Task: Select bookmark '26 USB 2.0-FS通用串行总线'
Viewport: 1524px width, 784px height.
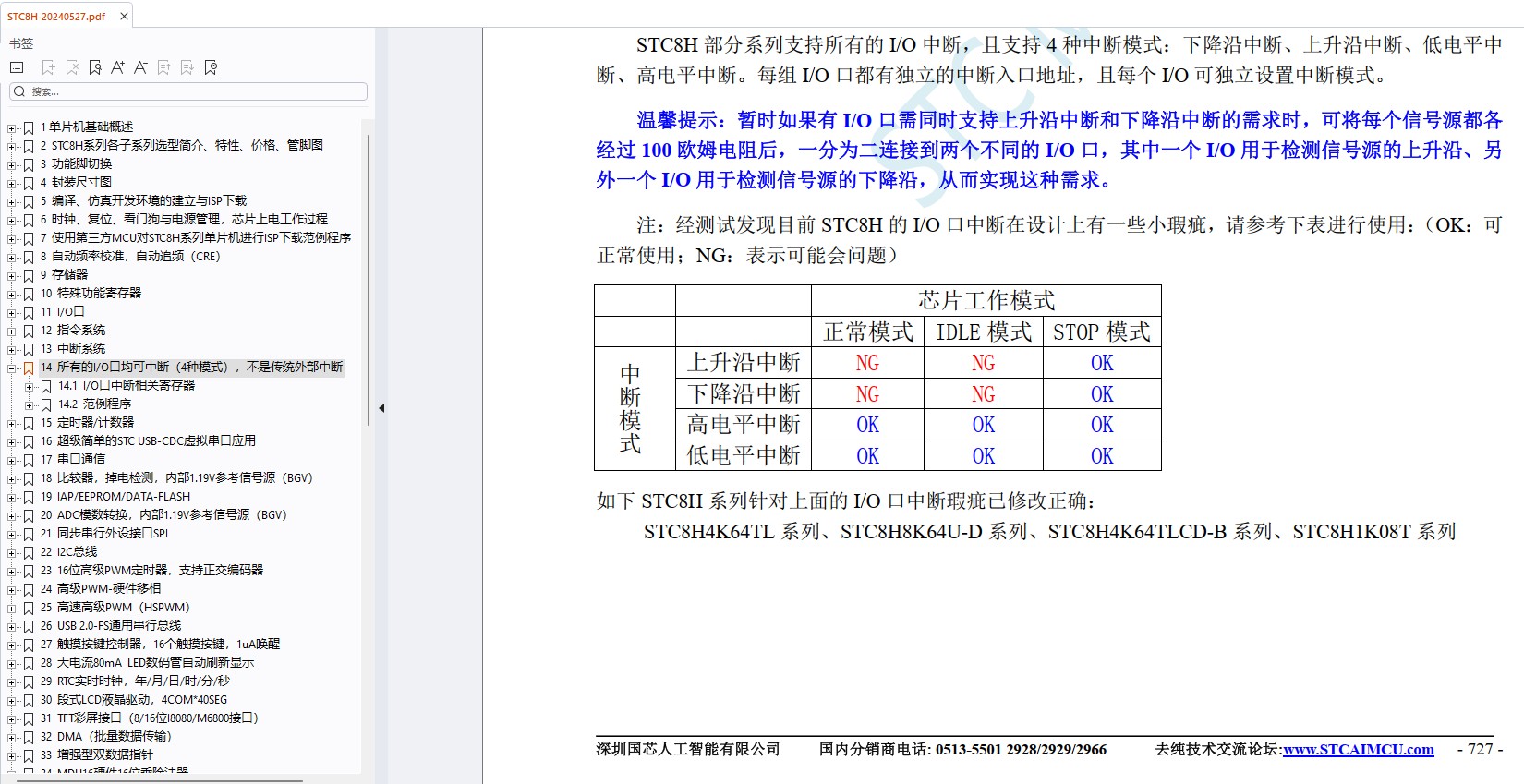Action: point(111,625)
